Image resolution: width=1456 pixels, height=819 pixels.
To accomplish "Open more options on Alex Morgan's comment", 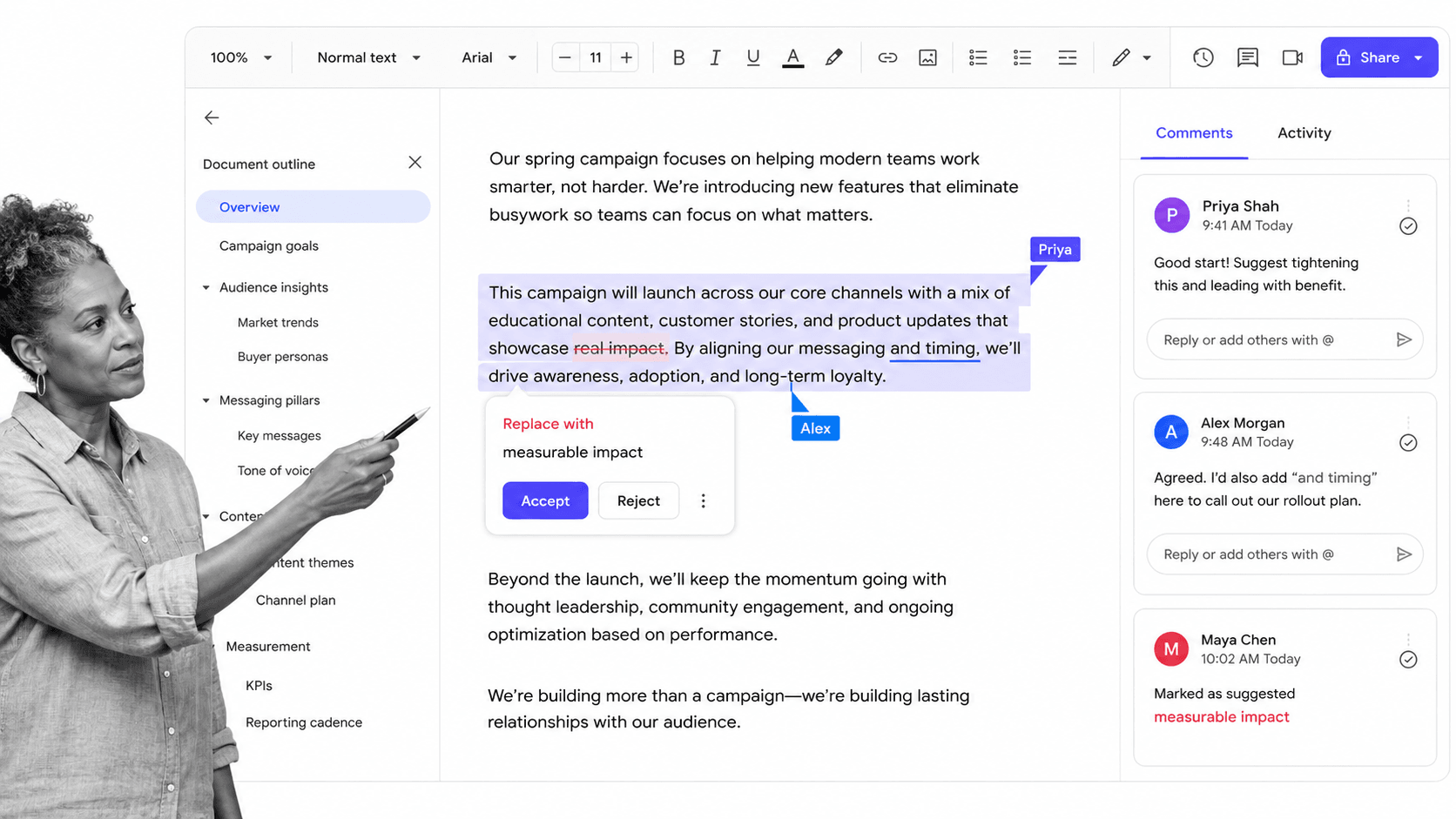I will click(1408, 422).
